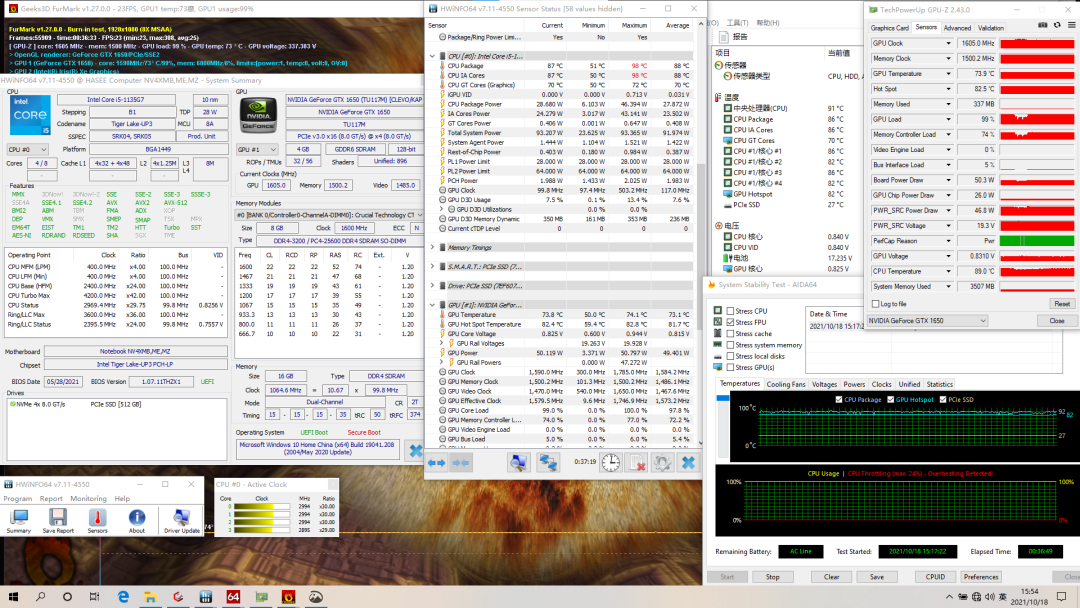
Task: Click the CPUID button
Action: tap(935, 577)
